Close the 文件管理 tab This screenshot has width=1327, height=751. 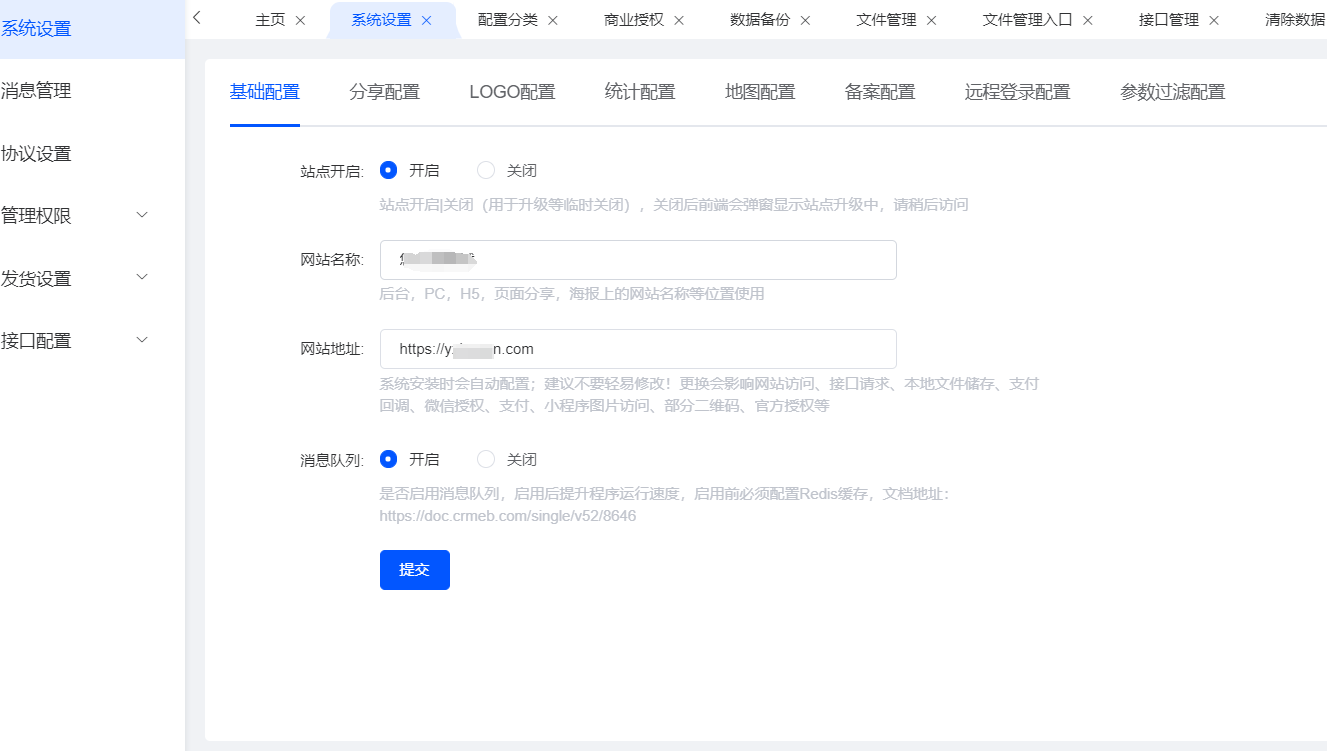tap(931, 20)
